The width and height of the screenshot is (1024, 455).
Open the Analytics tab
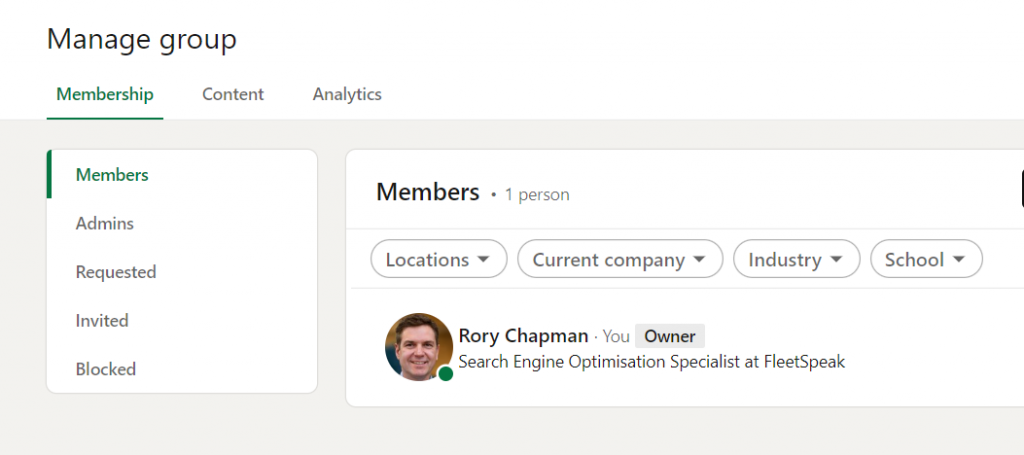[x=347, y=94]
